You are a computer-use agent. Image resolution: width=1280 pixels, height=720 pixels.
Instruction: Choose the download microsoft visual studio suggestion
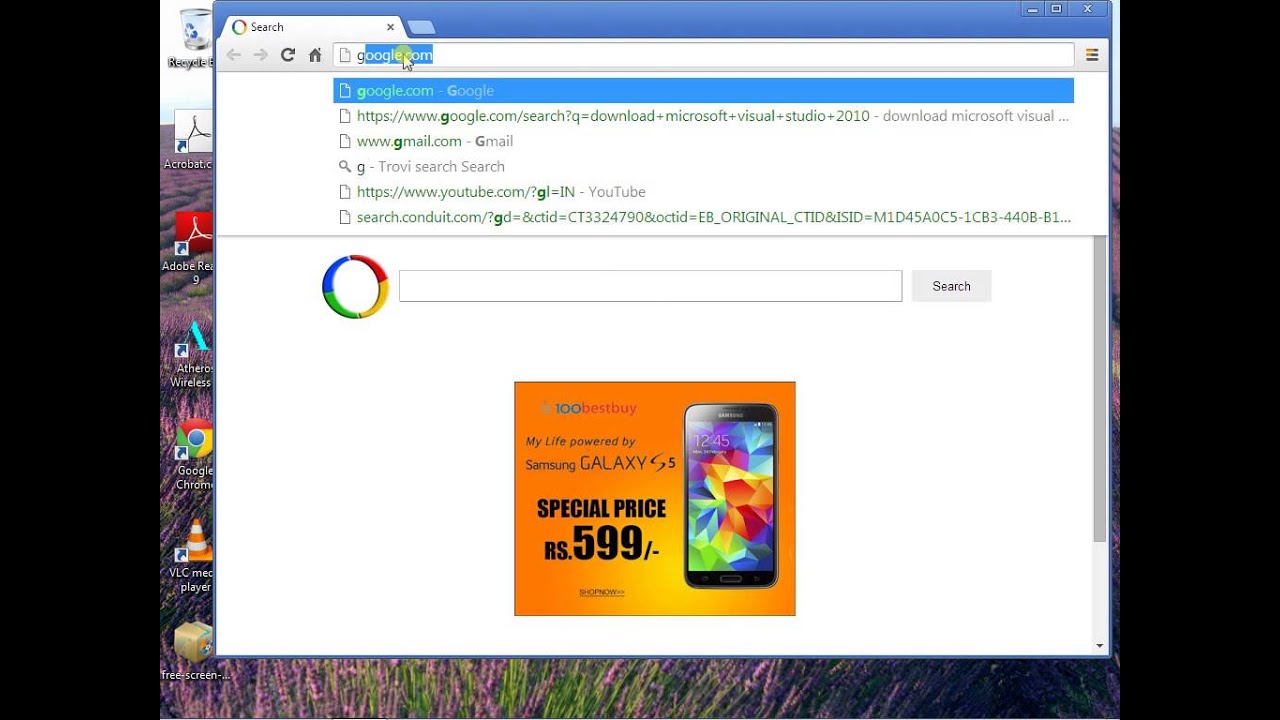703,116
